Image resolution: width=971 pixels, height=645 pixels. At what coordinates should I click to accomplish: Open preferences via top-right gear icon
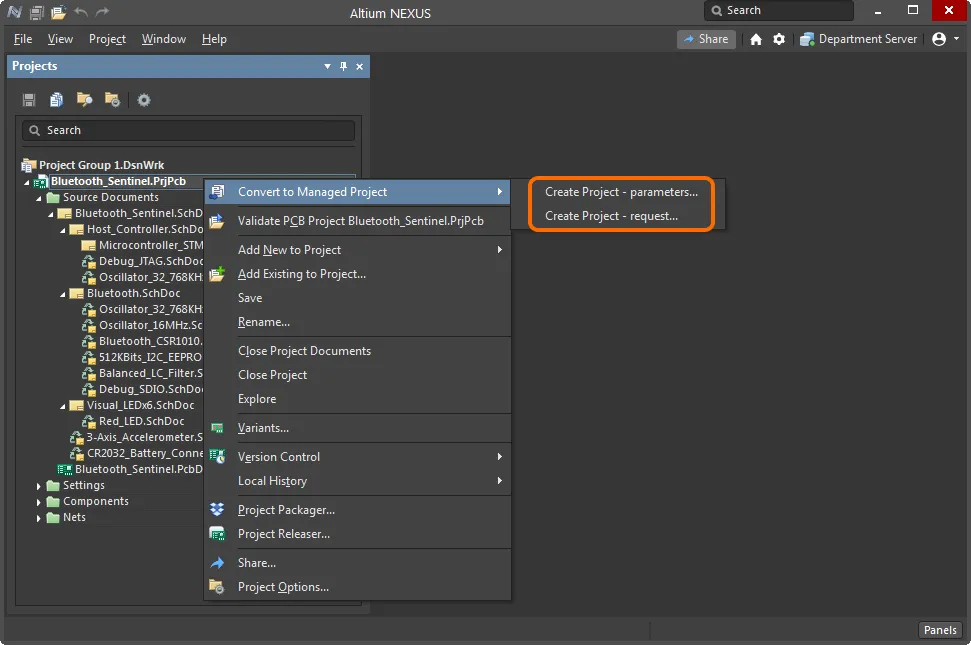click(779, 39)
